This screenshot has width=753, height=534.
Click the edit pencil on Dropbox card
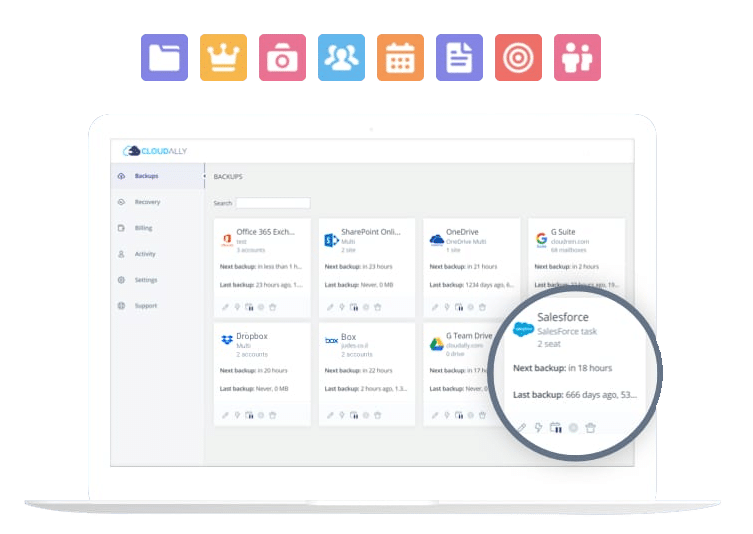tap(225, 415)
